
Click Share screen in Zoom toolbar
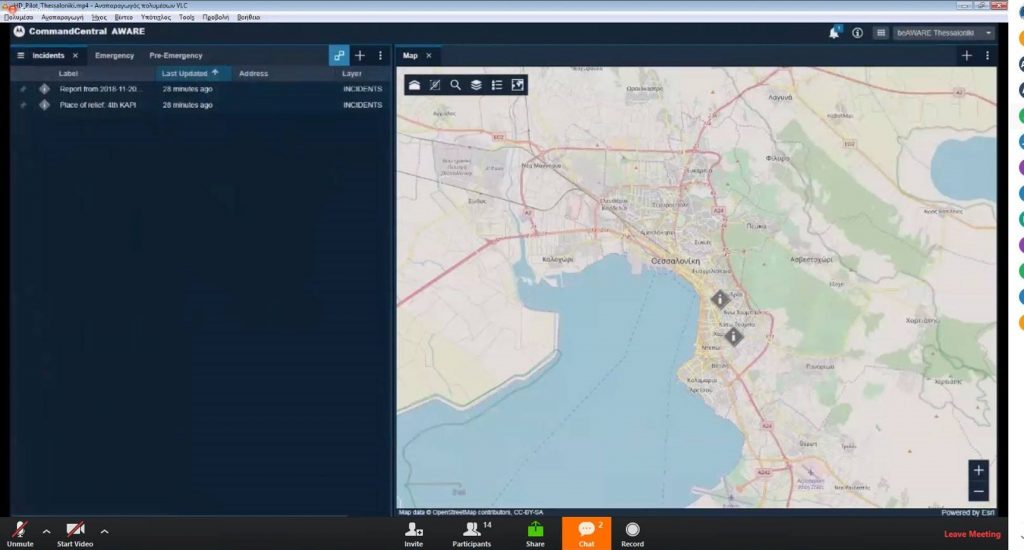click(535, 534)
